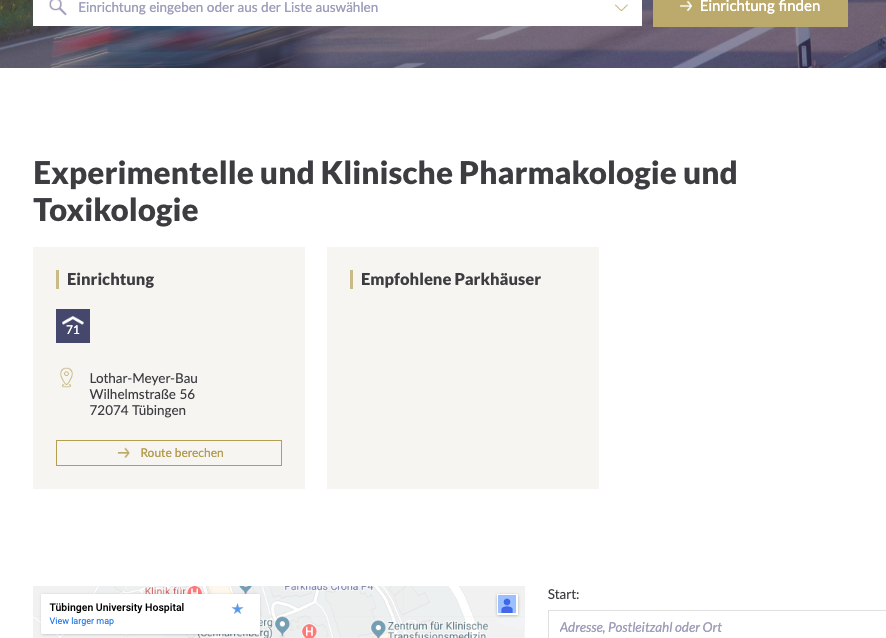Click the Start address input field
Screen dimensions: 886x638
click(716, 626)
